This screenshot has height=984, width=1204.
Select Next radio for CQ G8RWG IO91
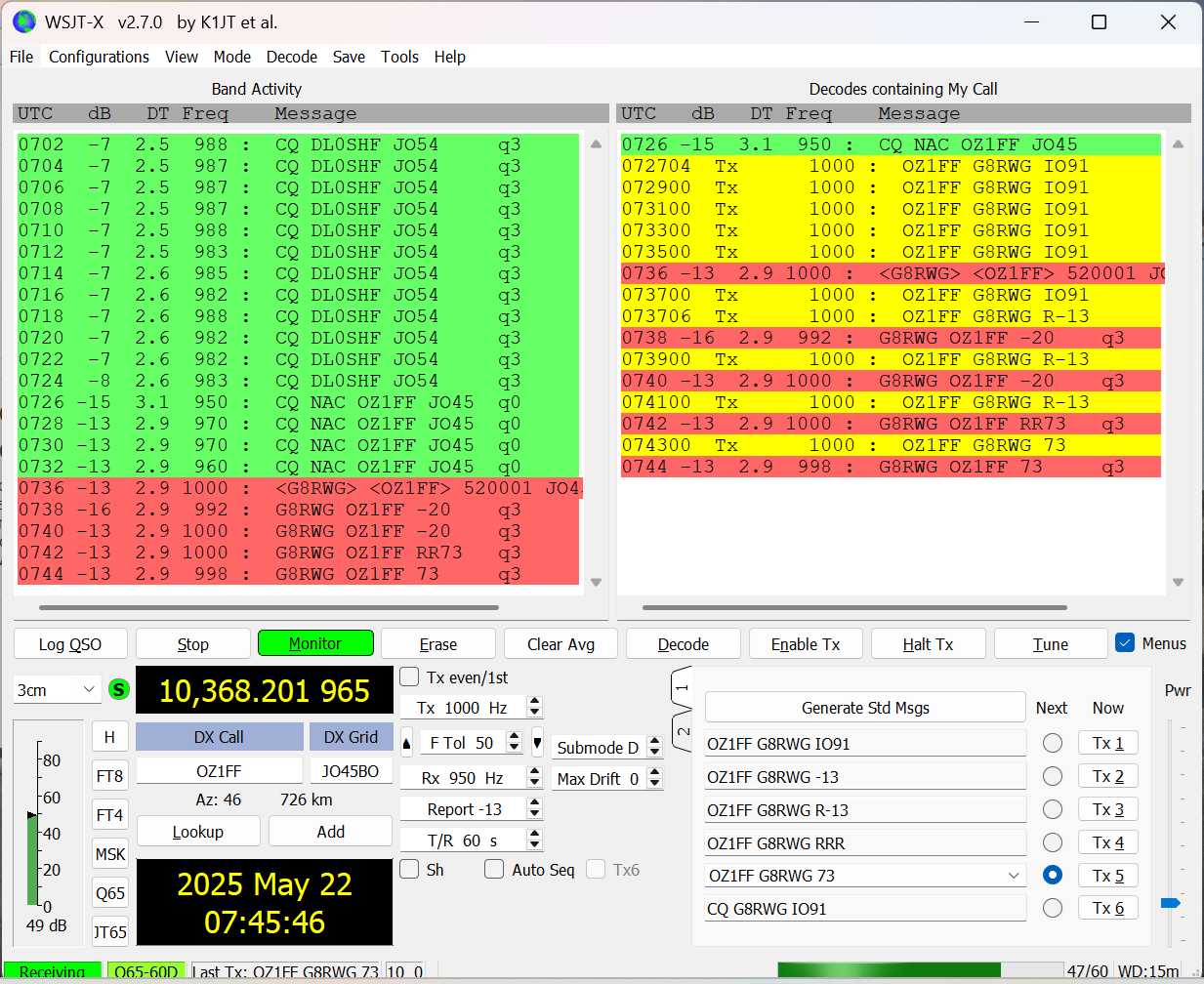point(1052,908)
